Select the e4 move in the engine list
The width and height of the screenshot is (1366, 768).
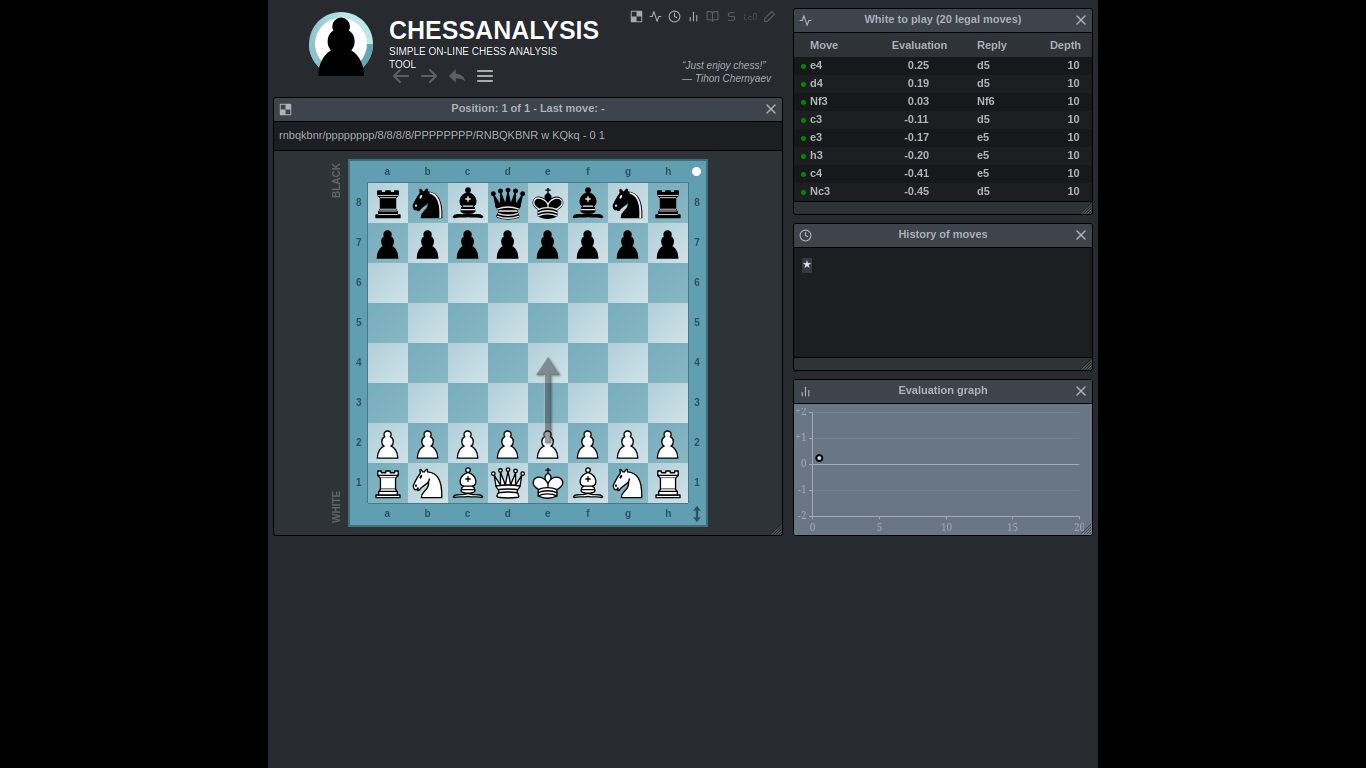[x=815, y=65]
